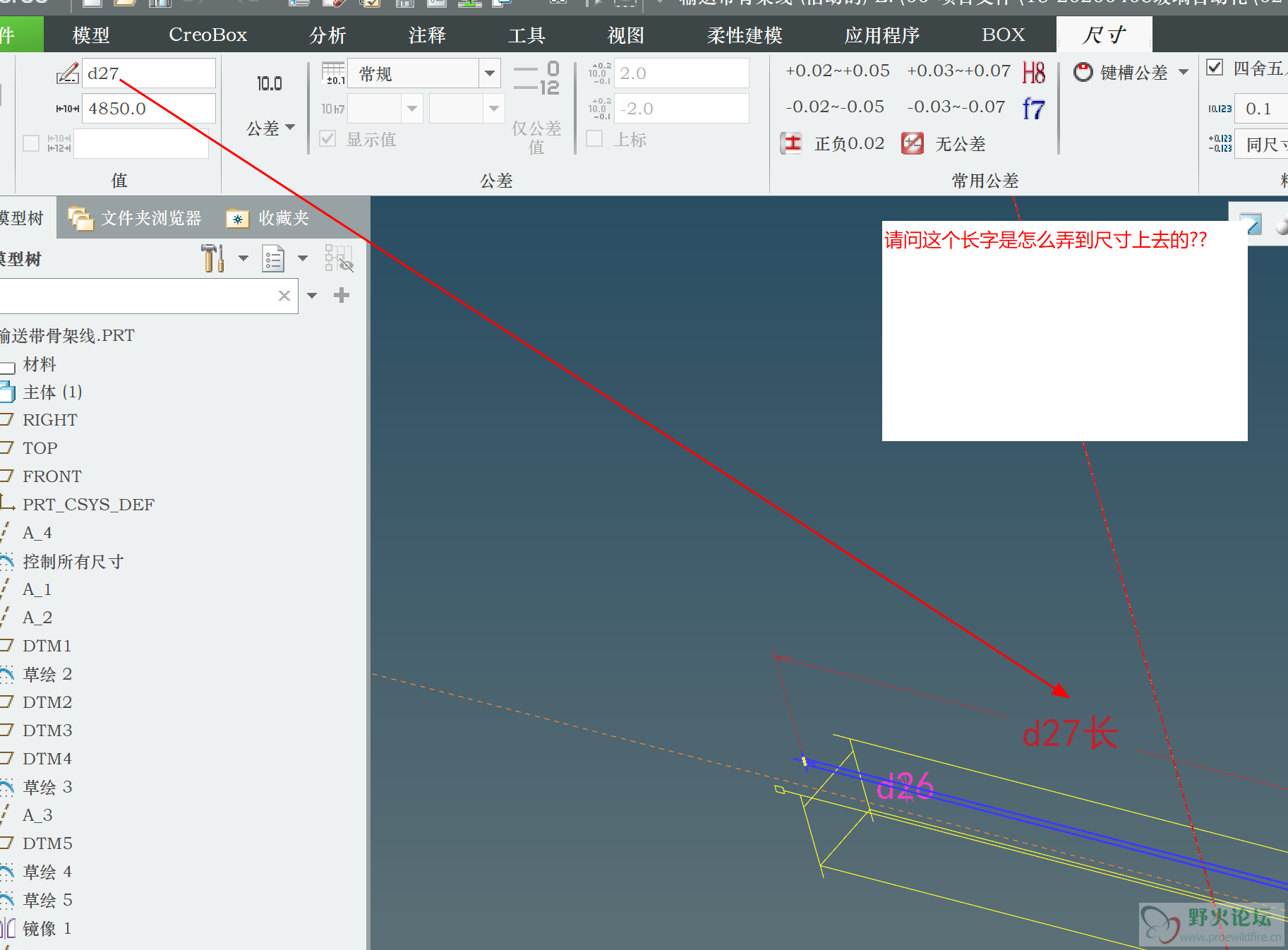Select 镜像 1 feature
This screenshot has width=1288, height=950.
pos(47,928)
